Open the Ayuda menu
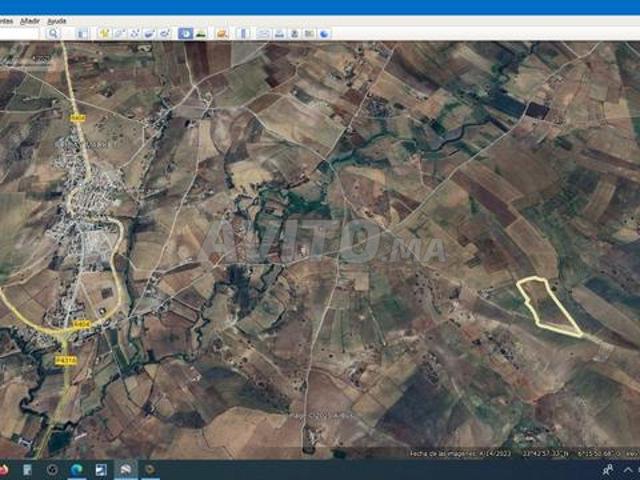 tap(57, 20)
